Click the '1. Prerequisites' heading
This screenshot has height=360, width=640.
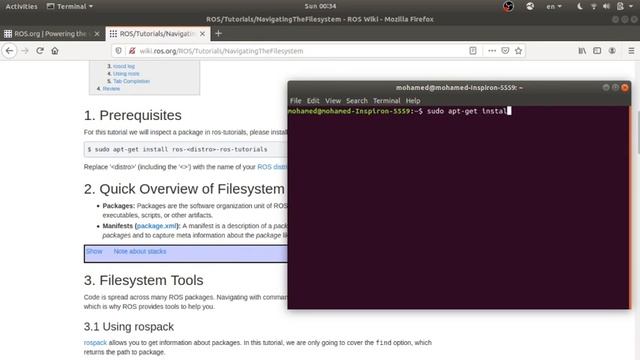coord(133,116)
